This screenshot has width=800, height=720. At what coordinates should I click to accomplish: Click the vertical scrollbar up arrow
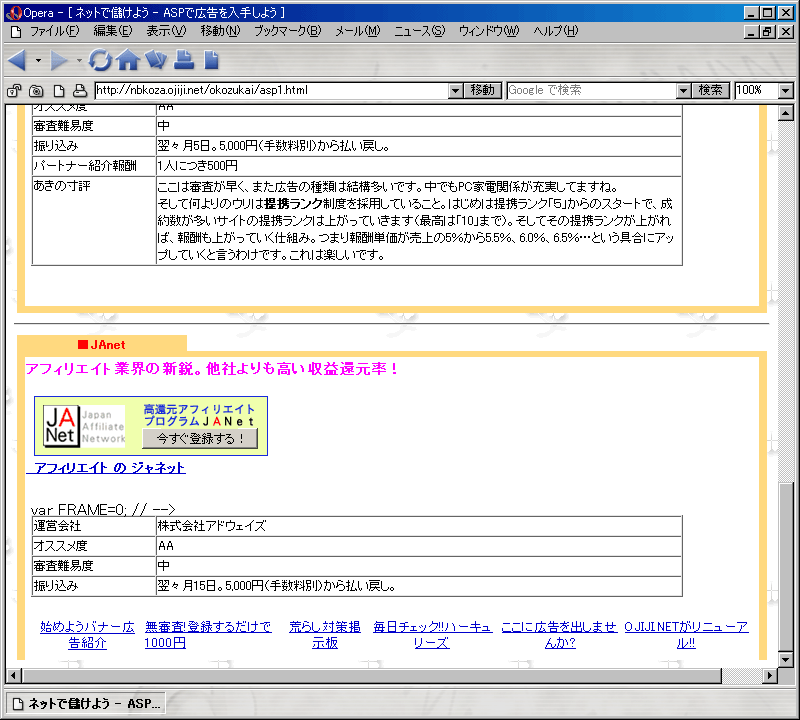pyautogui.click(x=786, y=113)
